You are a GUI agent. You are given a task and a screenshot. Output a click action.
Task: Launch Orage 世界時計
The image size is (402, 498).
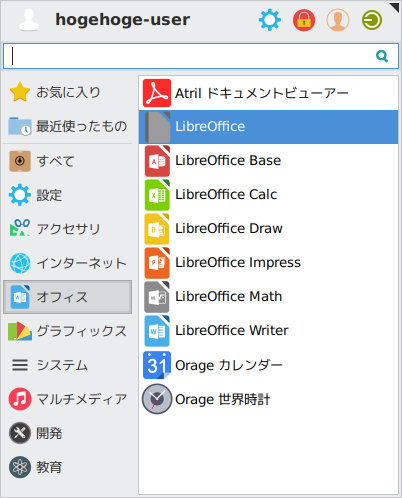point(268,399)
